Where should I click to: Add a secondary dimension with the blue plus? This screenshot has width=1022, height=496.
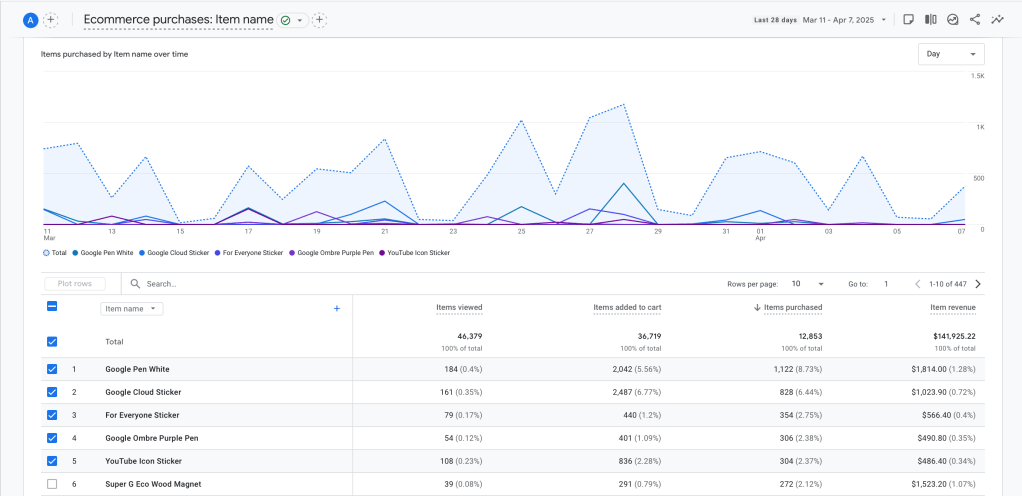point(336,309)
